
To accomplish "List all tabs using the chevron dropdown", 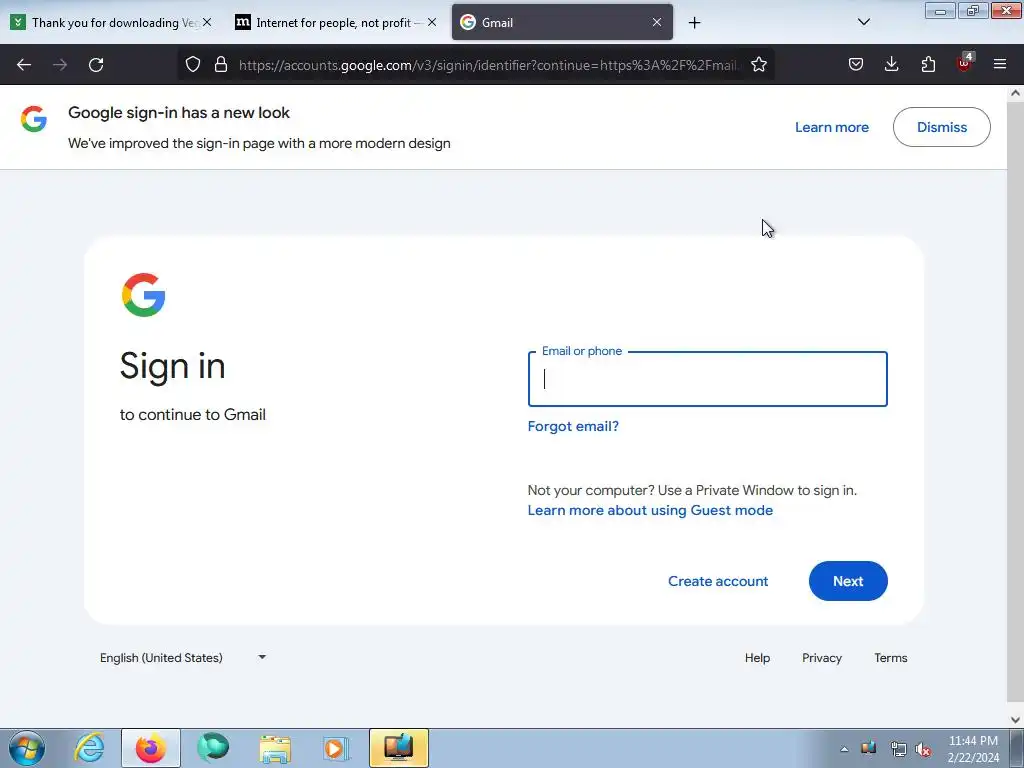I will tap(863, 22).
